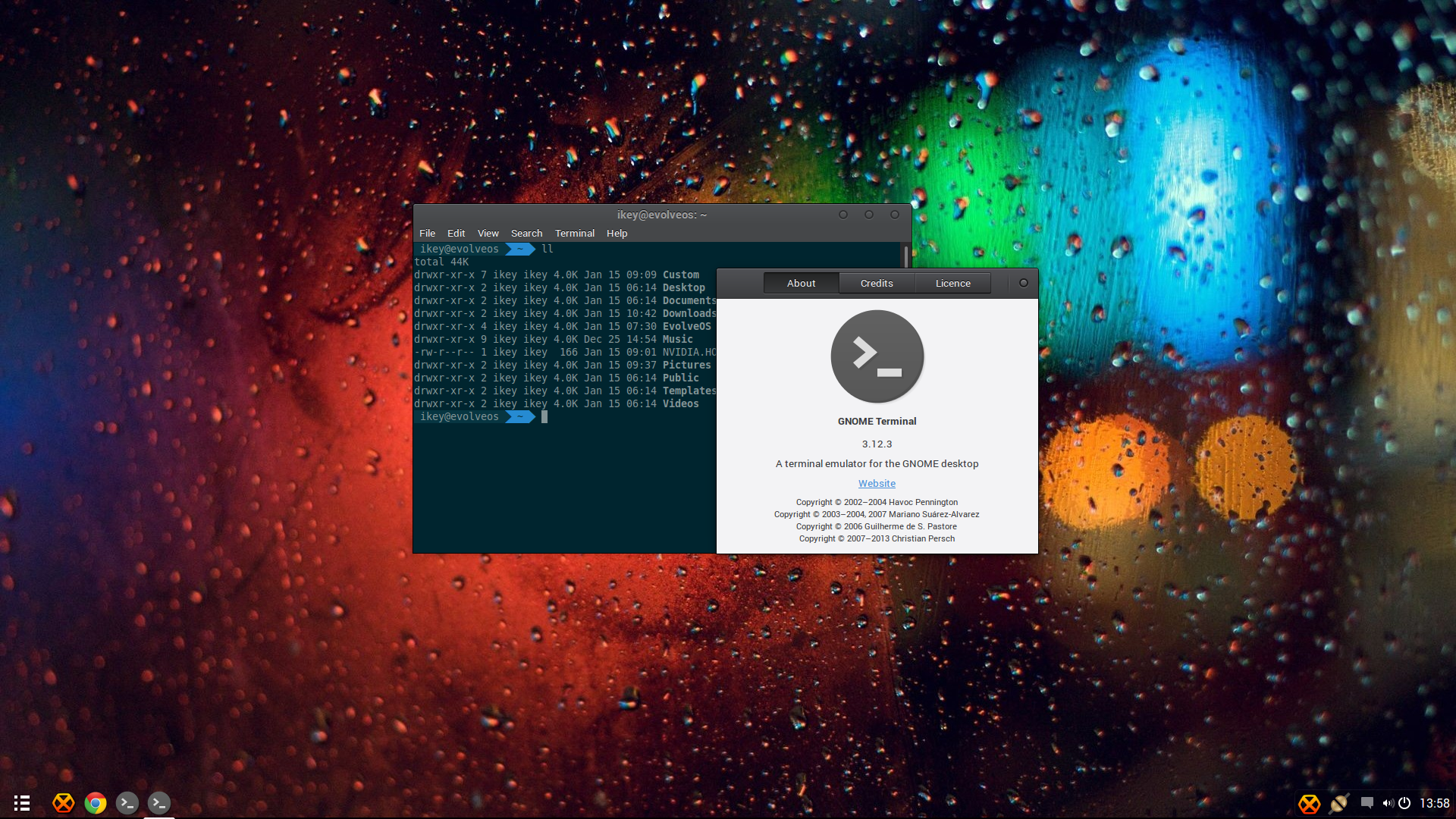Click the 'Pictures' directory name in terminal
Viewport: 1456px width, 819px height.
687,365
